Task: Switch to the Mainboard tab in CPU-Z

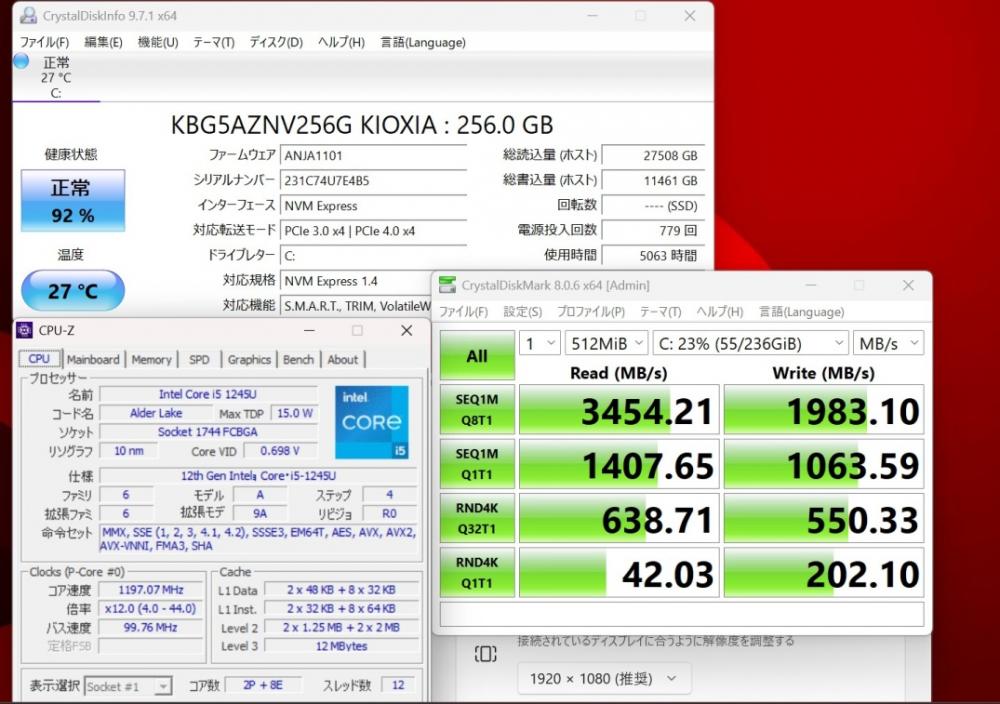Action: (x=93, y=360)
